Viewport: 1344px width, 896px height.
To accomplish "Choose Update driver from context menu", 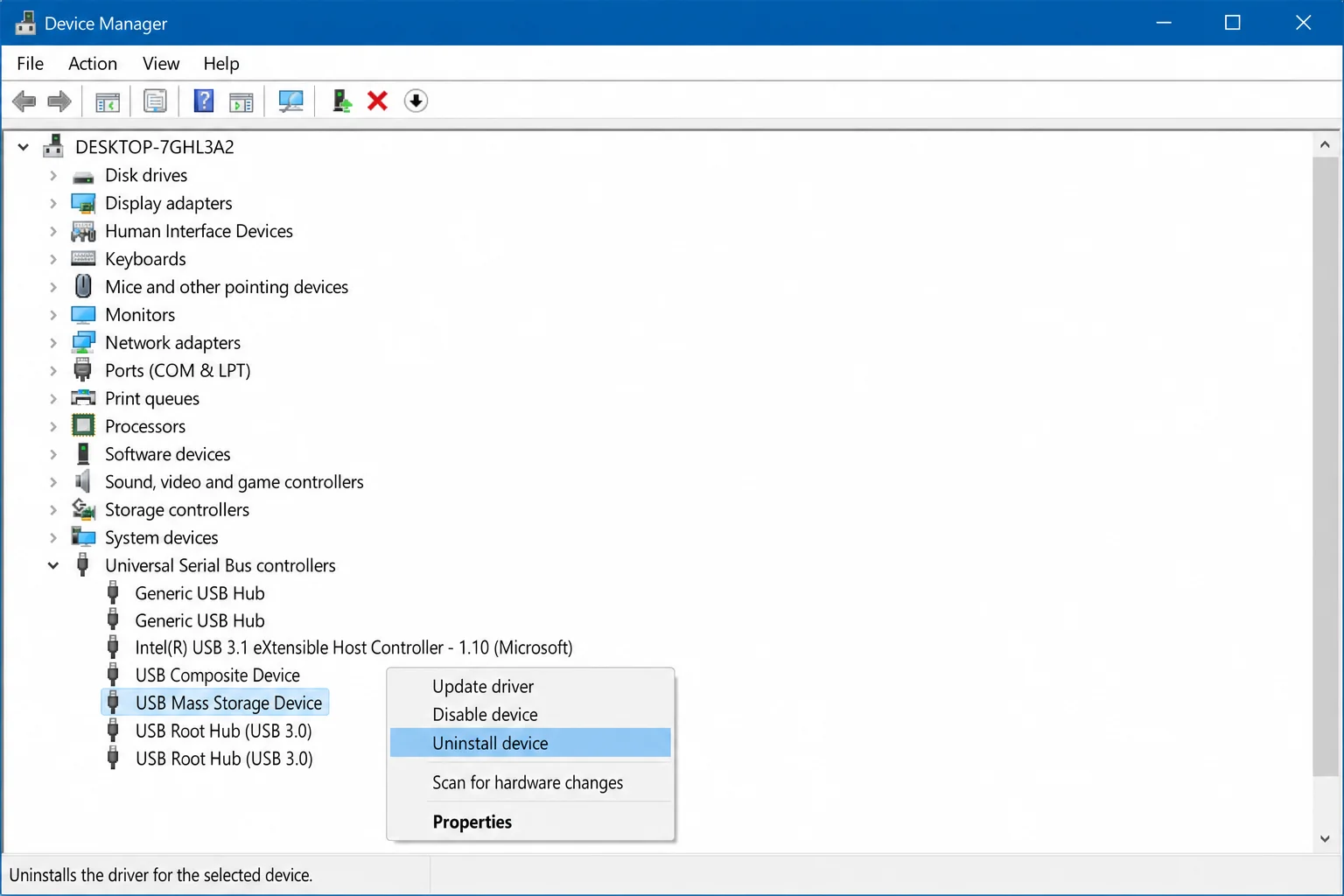I will tap(530, 687).
